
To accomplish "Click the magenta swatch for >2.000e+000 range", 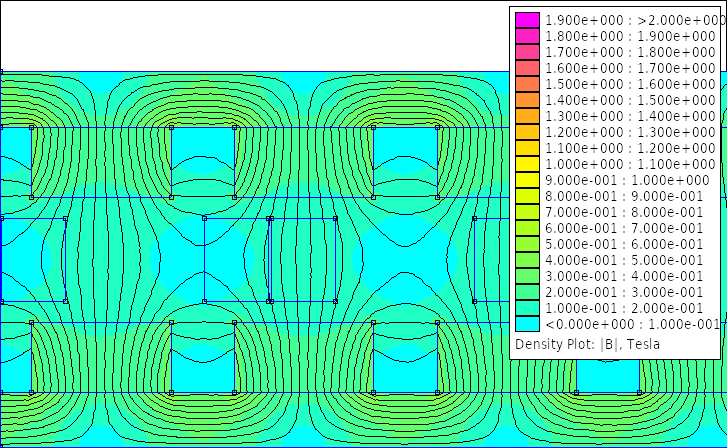I will point(527,20).
